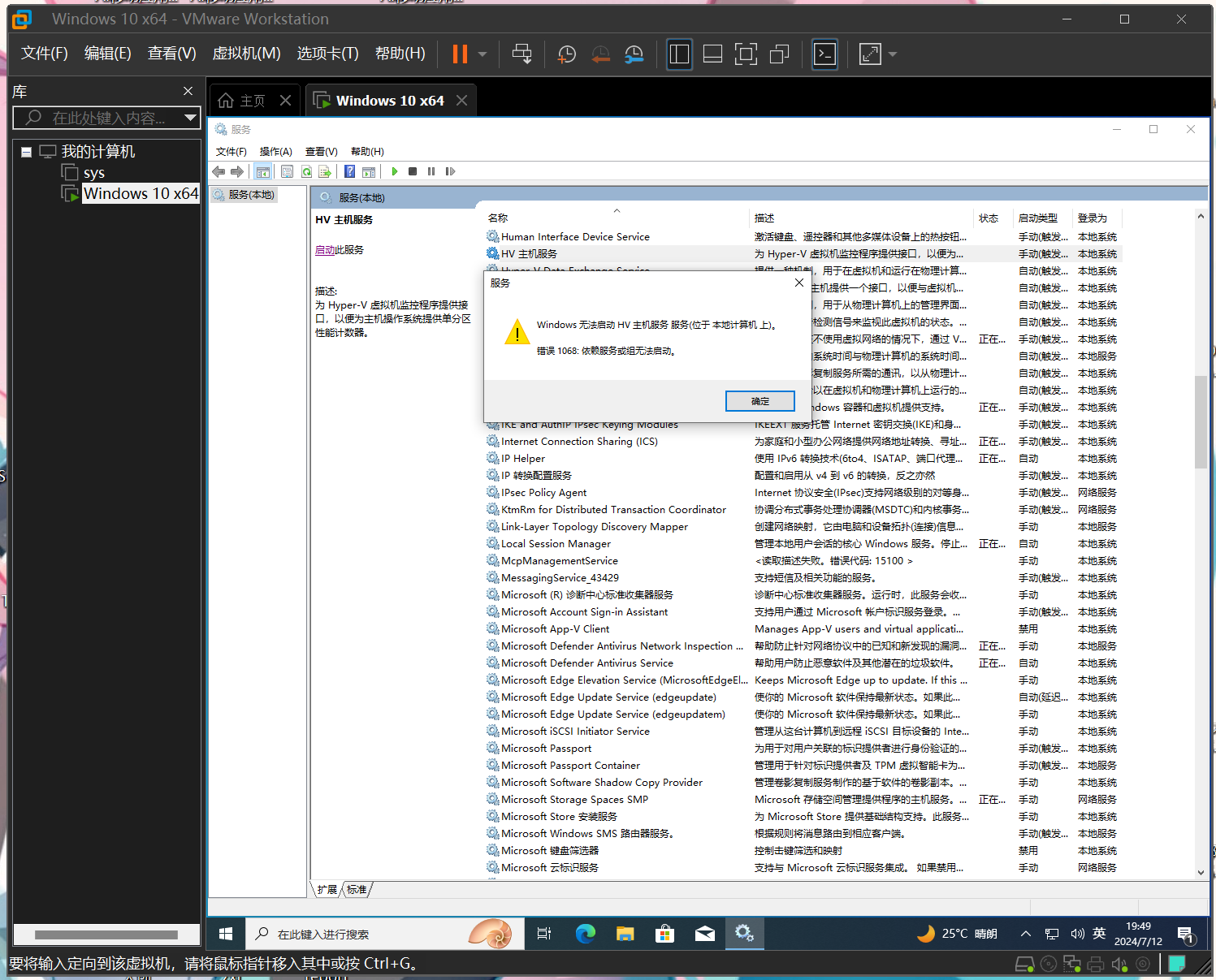Toggle show/hide action pane icon

[x=369, y=171]
